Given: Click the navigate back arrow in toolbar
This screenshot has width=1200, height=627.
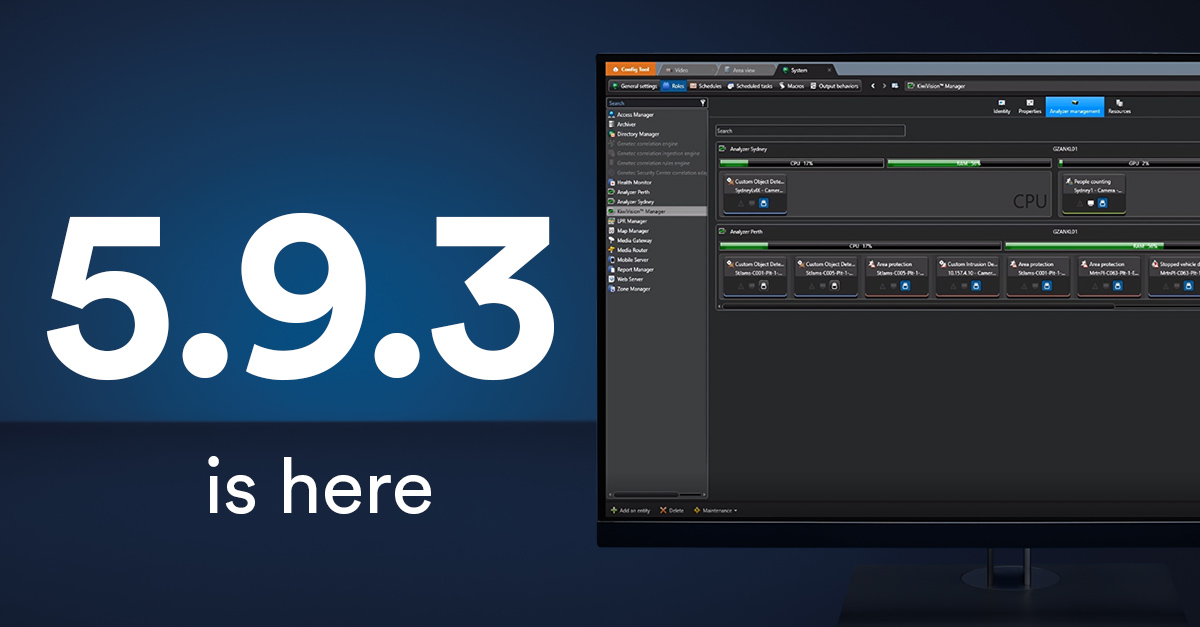Looking at the screenshot, I should coord(872,86).
